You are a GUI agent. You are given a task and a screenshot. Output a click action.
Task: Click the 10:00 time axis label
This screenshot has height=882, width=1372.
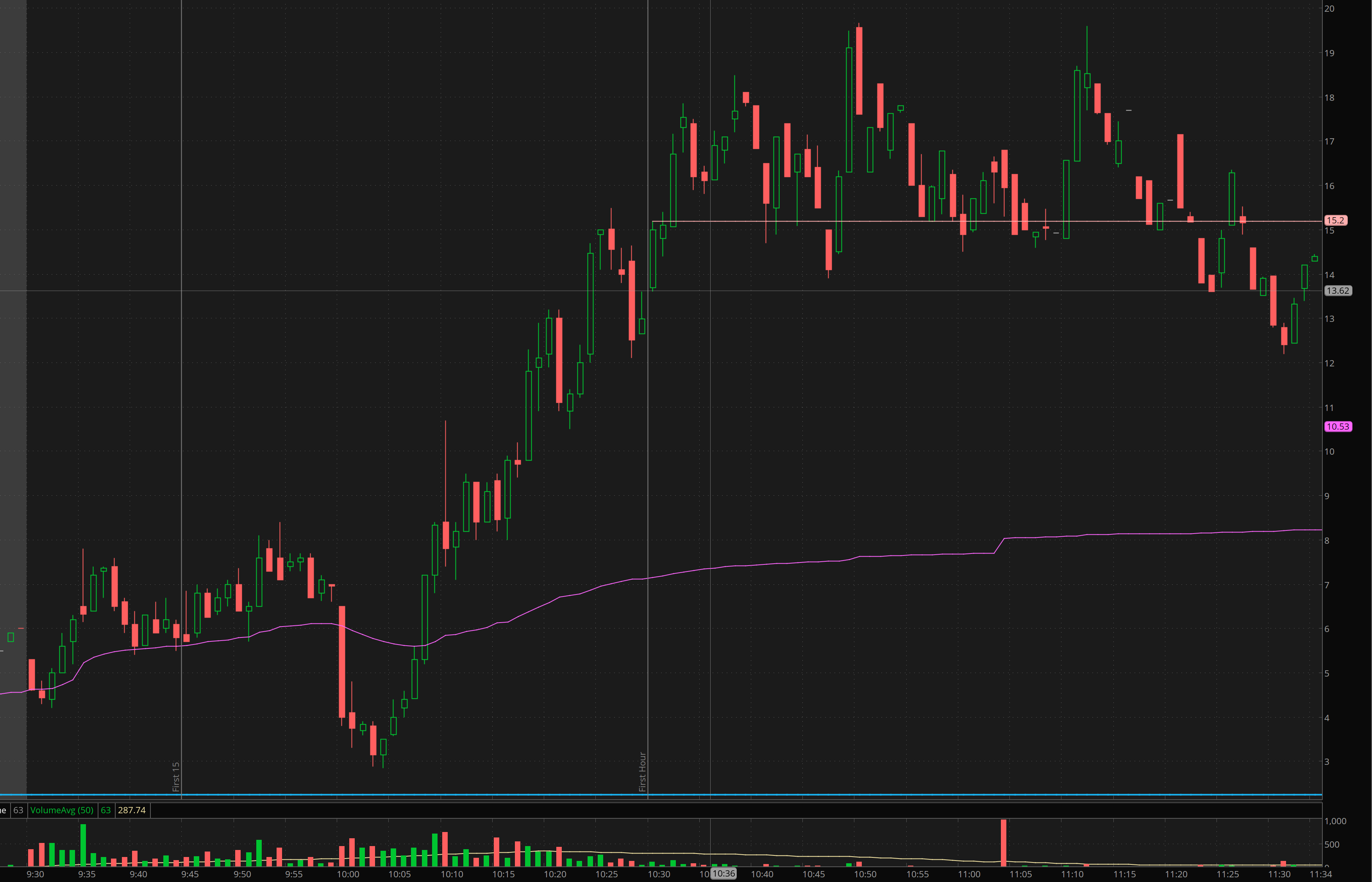pyautogui.click(x=348, y=874)
